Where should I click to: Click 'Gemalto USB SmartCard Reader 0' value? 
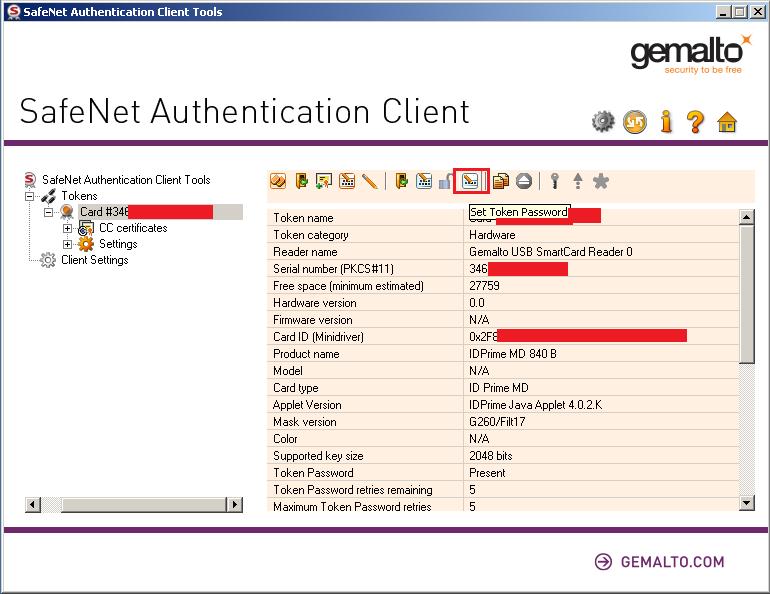550,252
